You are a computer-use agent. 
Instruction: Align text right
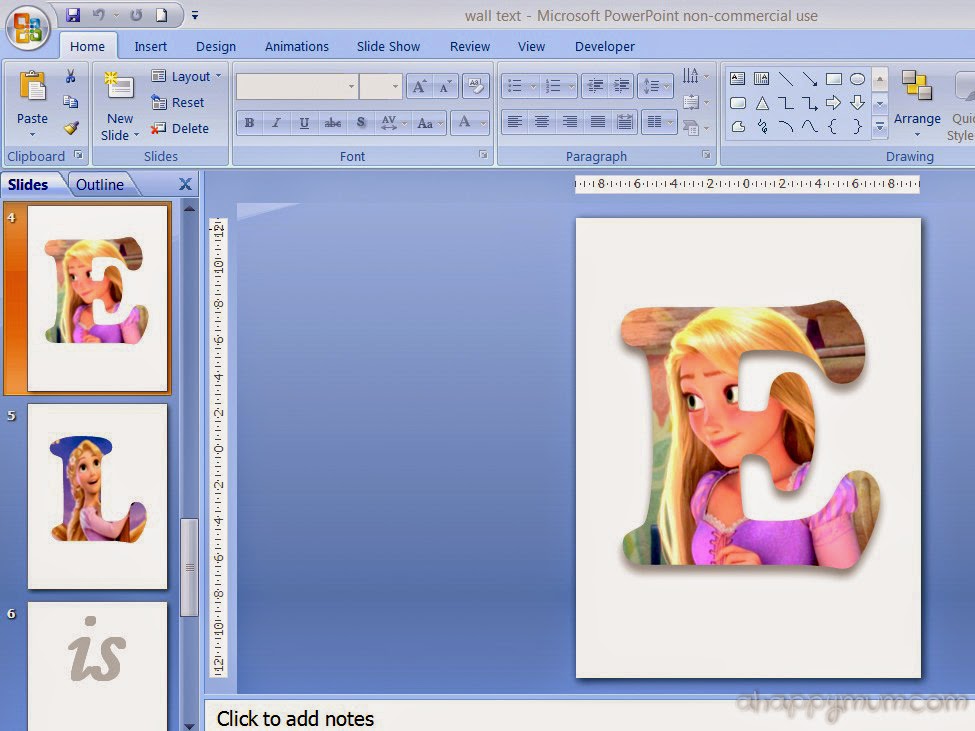(x=570, y=122)
